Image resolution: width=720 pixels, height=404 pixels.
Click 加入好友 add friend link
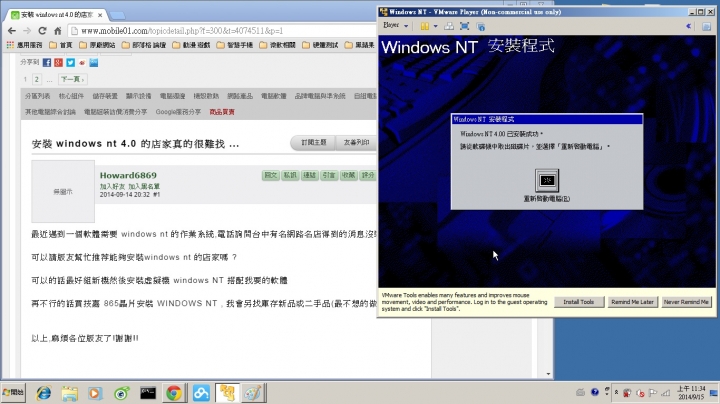[112, 186]
